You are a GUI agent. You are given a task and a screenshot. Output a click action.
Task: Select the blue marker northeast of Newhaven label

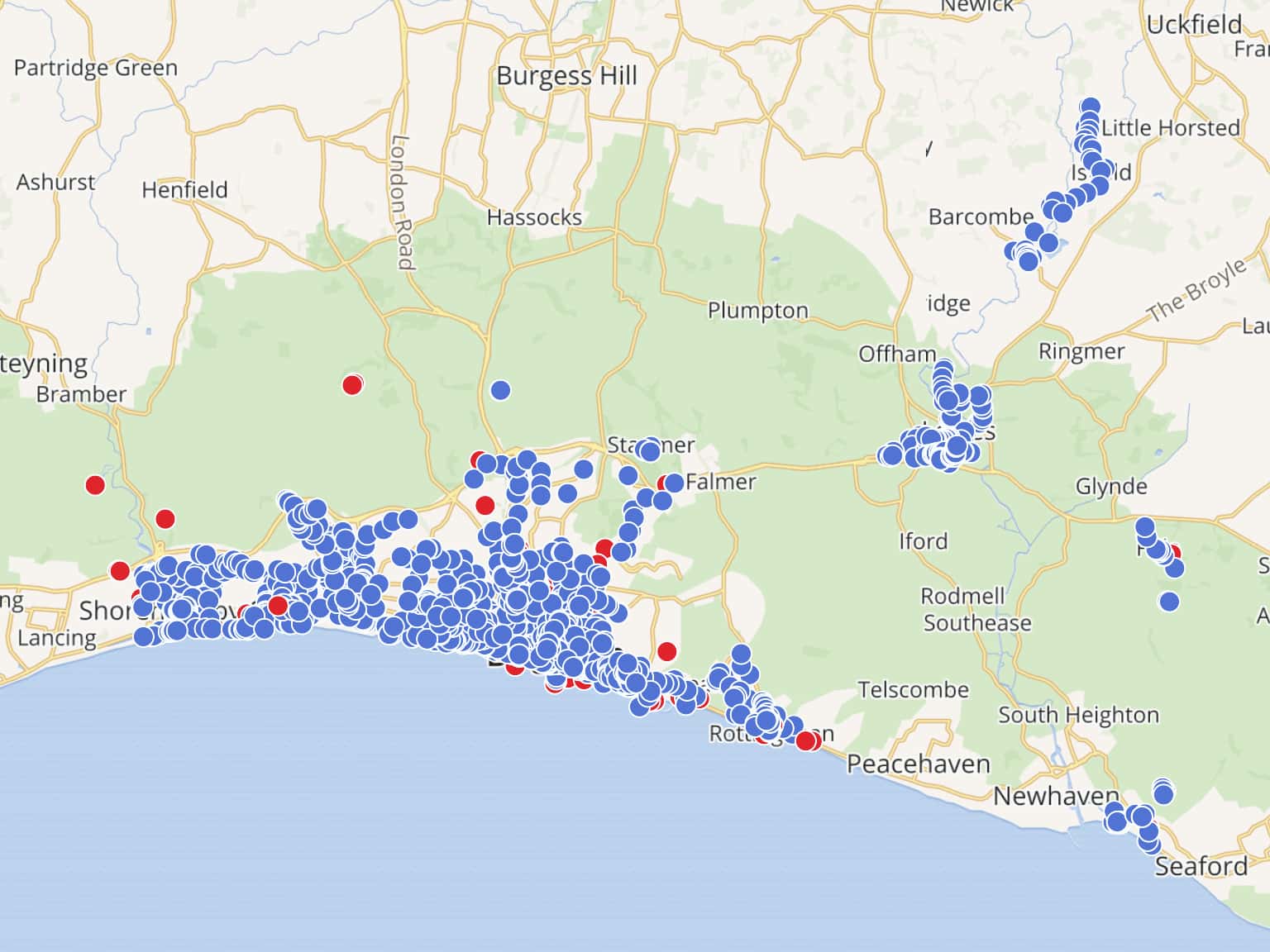click(x=1163, y=793)
